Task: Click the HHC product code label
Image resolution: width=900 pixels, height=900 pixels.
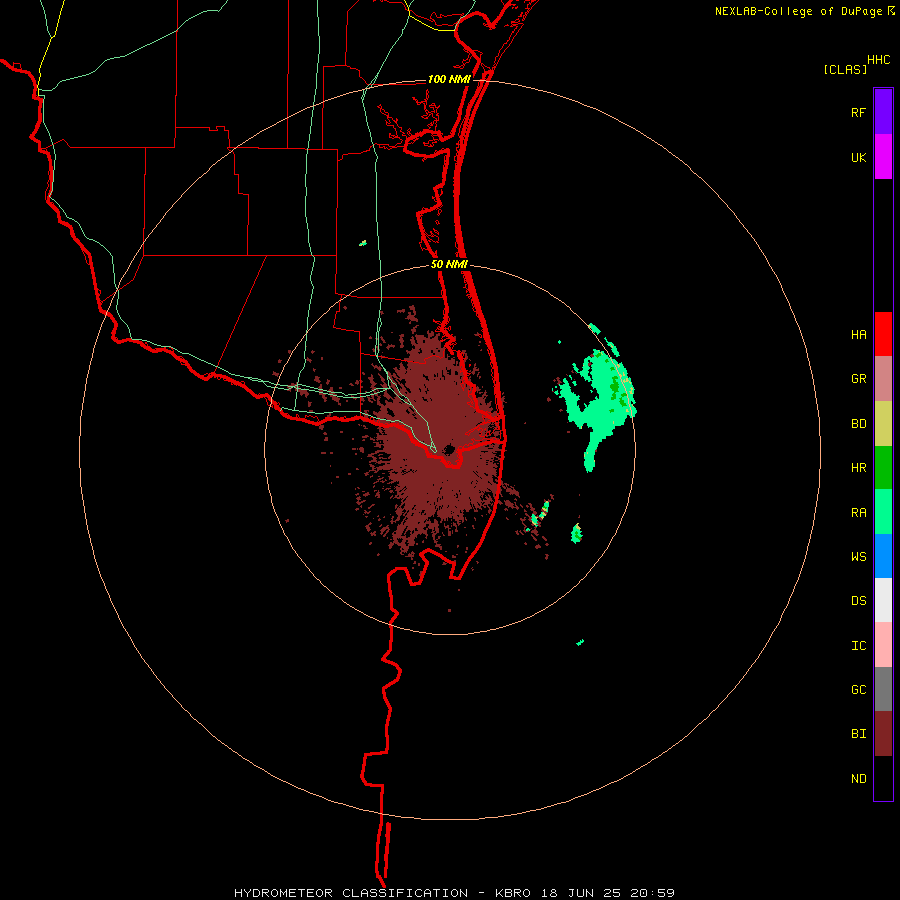Action: tap(878, 60)
